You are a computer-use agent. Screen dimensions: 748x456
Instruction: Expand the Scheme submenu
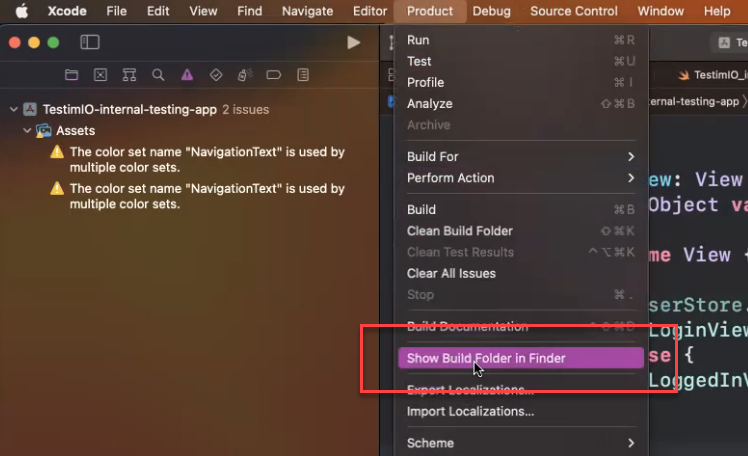tap(521, 443)
